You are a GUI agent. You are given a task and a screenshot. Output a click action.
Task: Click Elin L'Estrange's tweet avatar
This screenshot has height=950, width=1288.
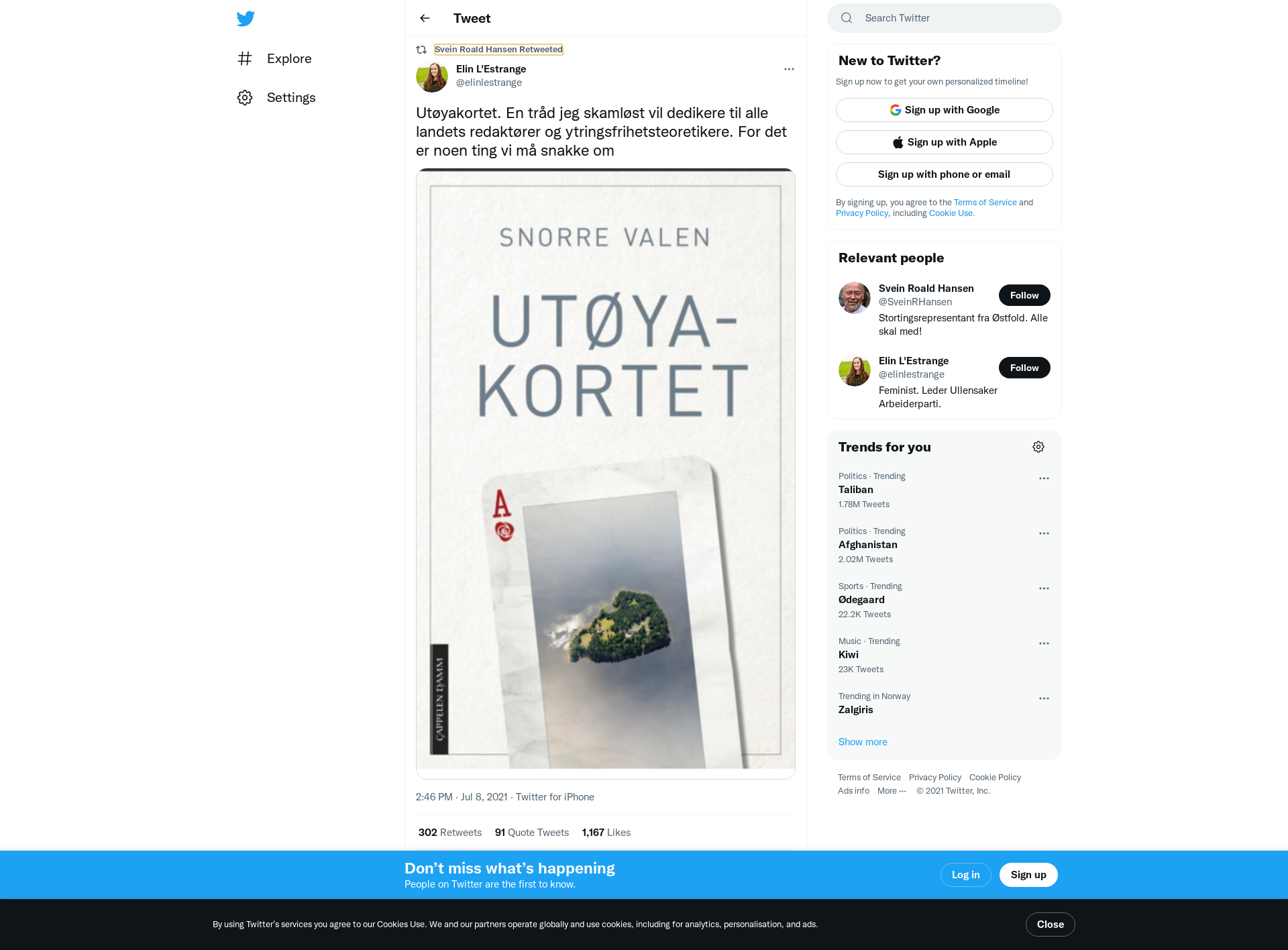432,76
